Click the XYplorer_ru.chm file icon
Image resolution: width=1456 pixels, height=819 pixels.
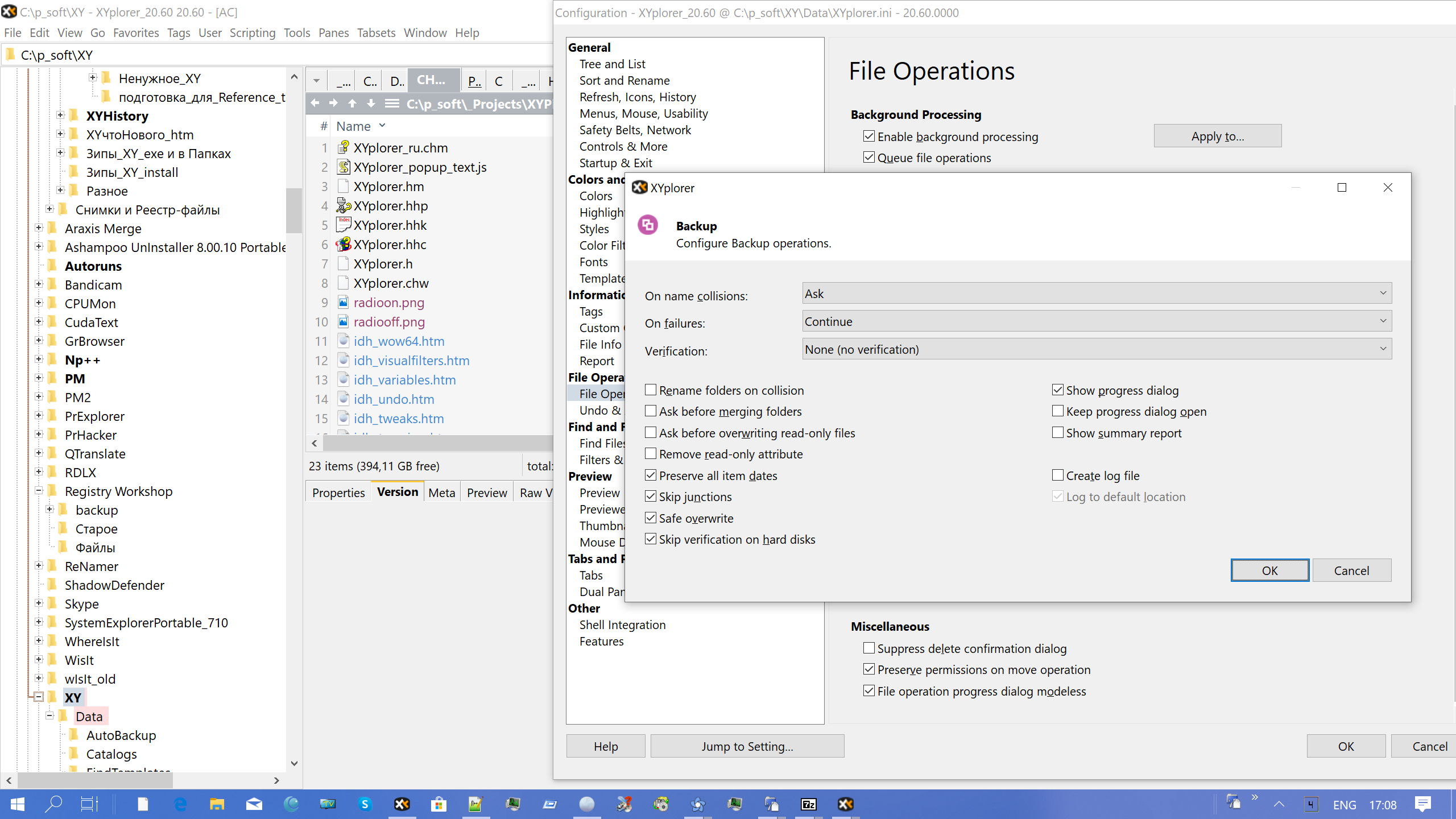(x=343, y=148)
